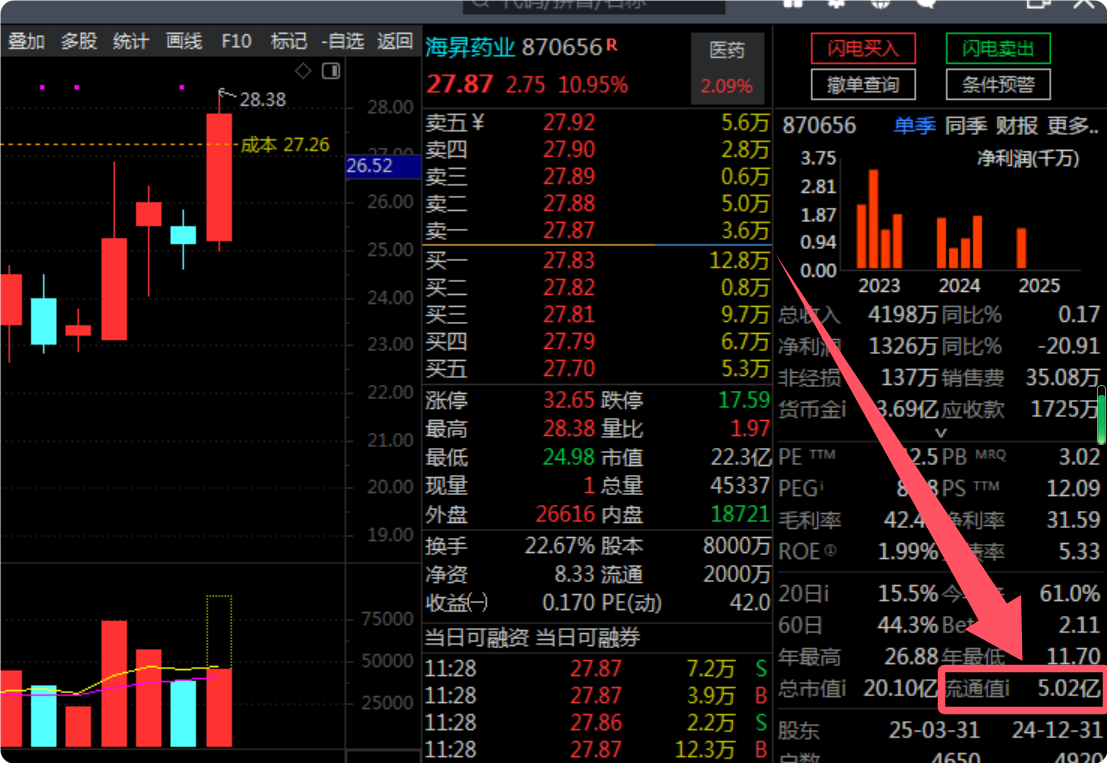Screen dimensions: 1107x763
Task: Click the 股东 date 25-03-31
Action: pyautogui.click(x=934, y=730)
